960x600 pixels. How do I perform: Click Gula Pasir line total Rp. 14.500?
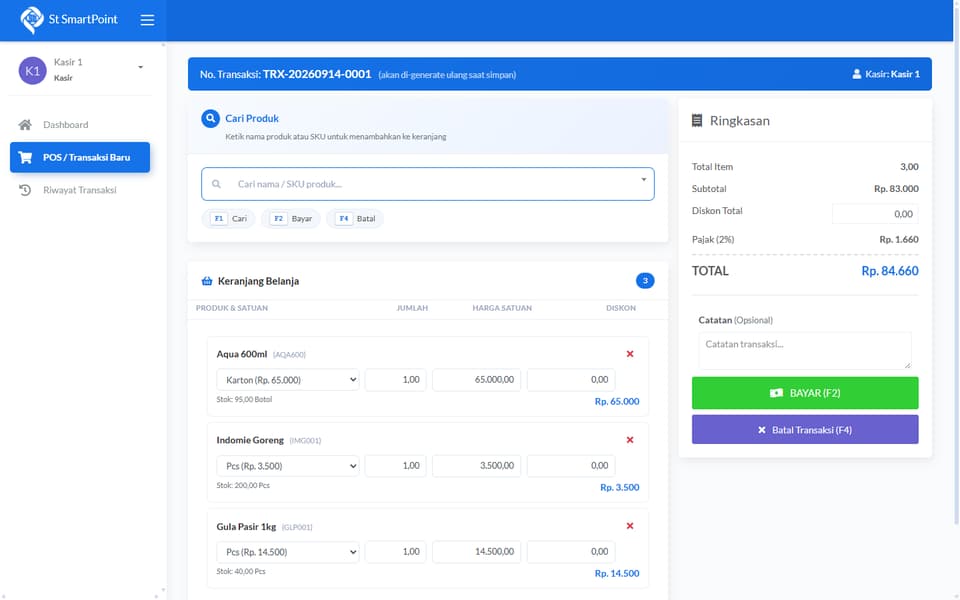[x=617, y=574]
